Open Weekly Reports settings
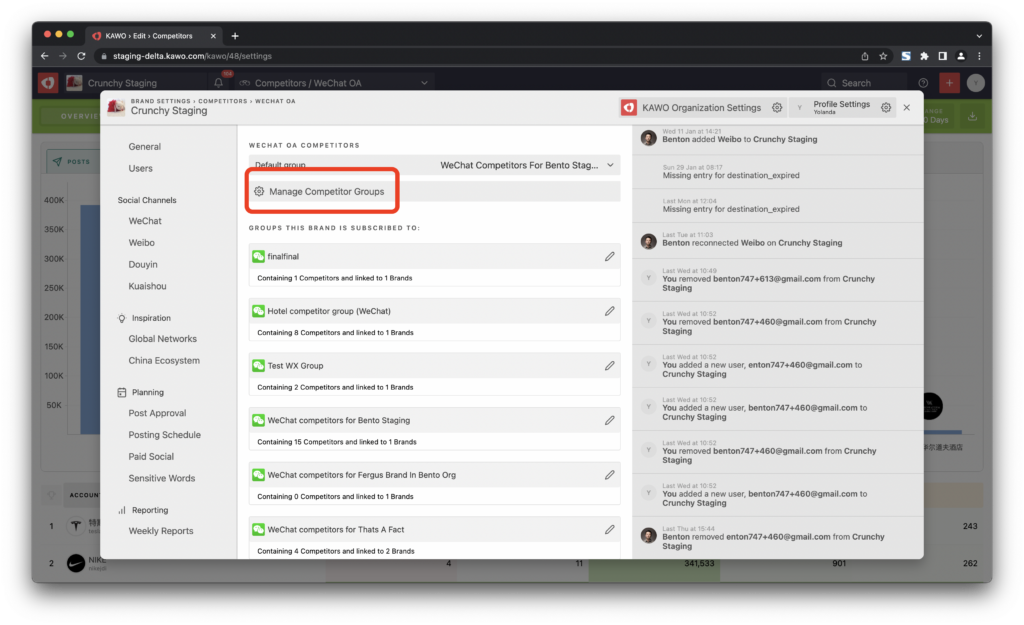The image size is (1024, 625). pyautogui.click(x=161, y=531)
